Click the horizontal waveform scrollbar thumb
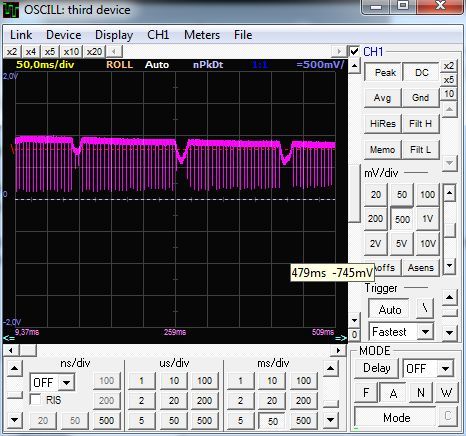 click(28, 350)
